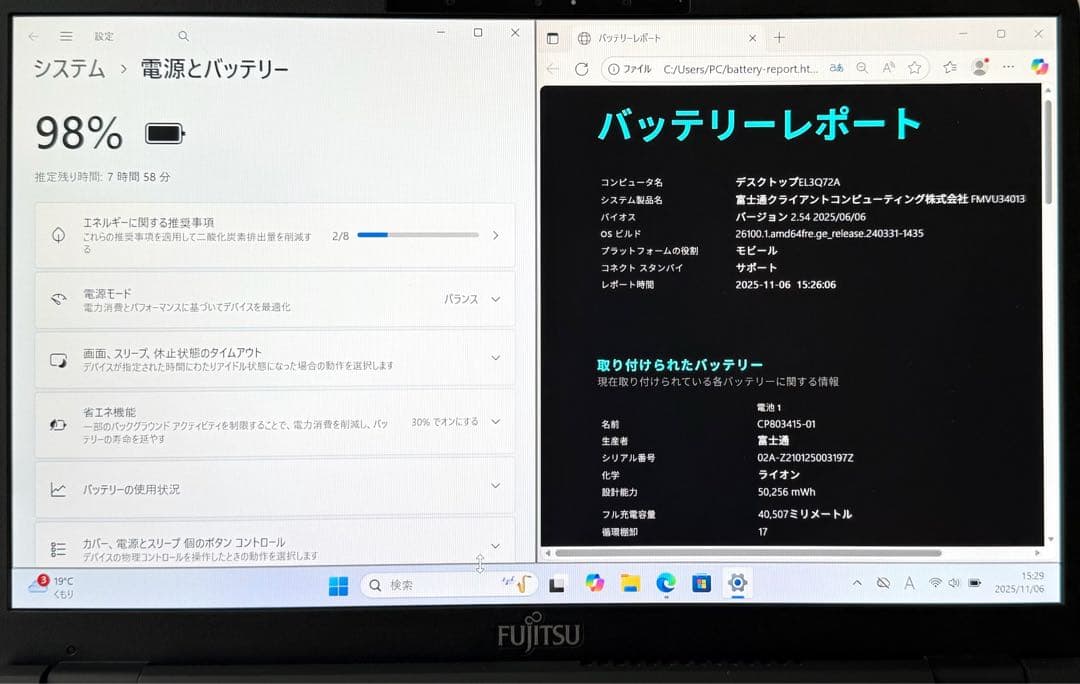Open the browser profile icon in Edge
This screenshot has height=684, width=1080.
[980, 68]
